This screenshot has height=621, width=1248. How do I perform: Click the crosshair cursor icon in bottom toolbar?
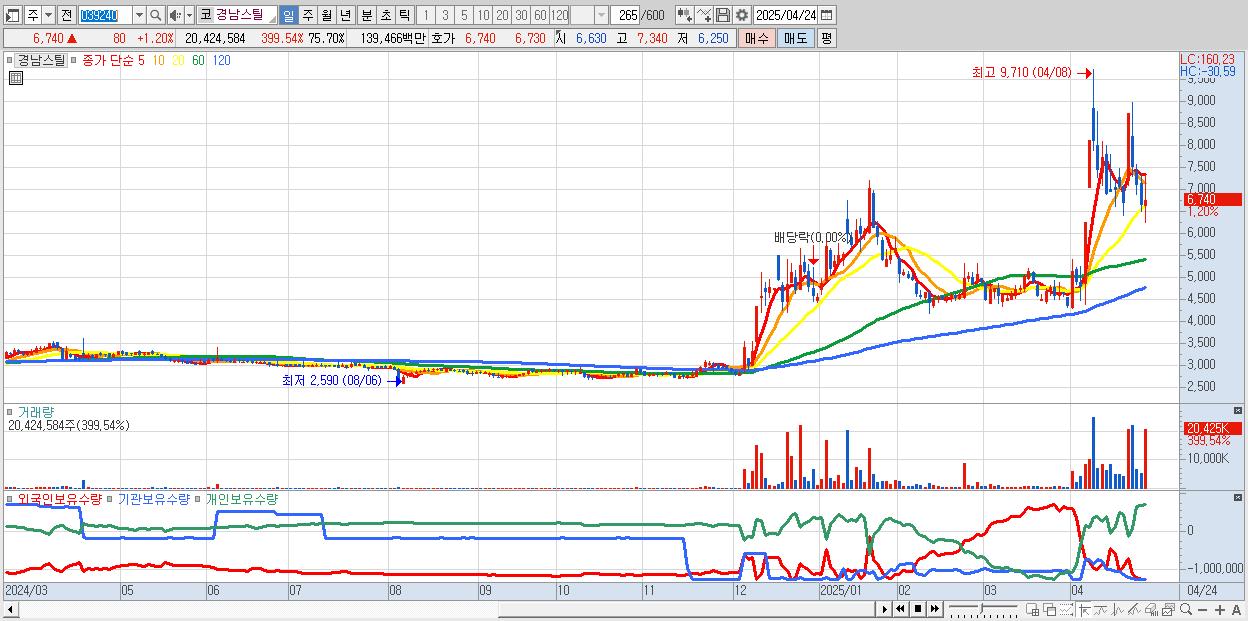pos(1085,609)
